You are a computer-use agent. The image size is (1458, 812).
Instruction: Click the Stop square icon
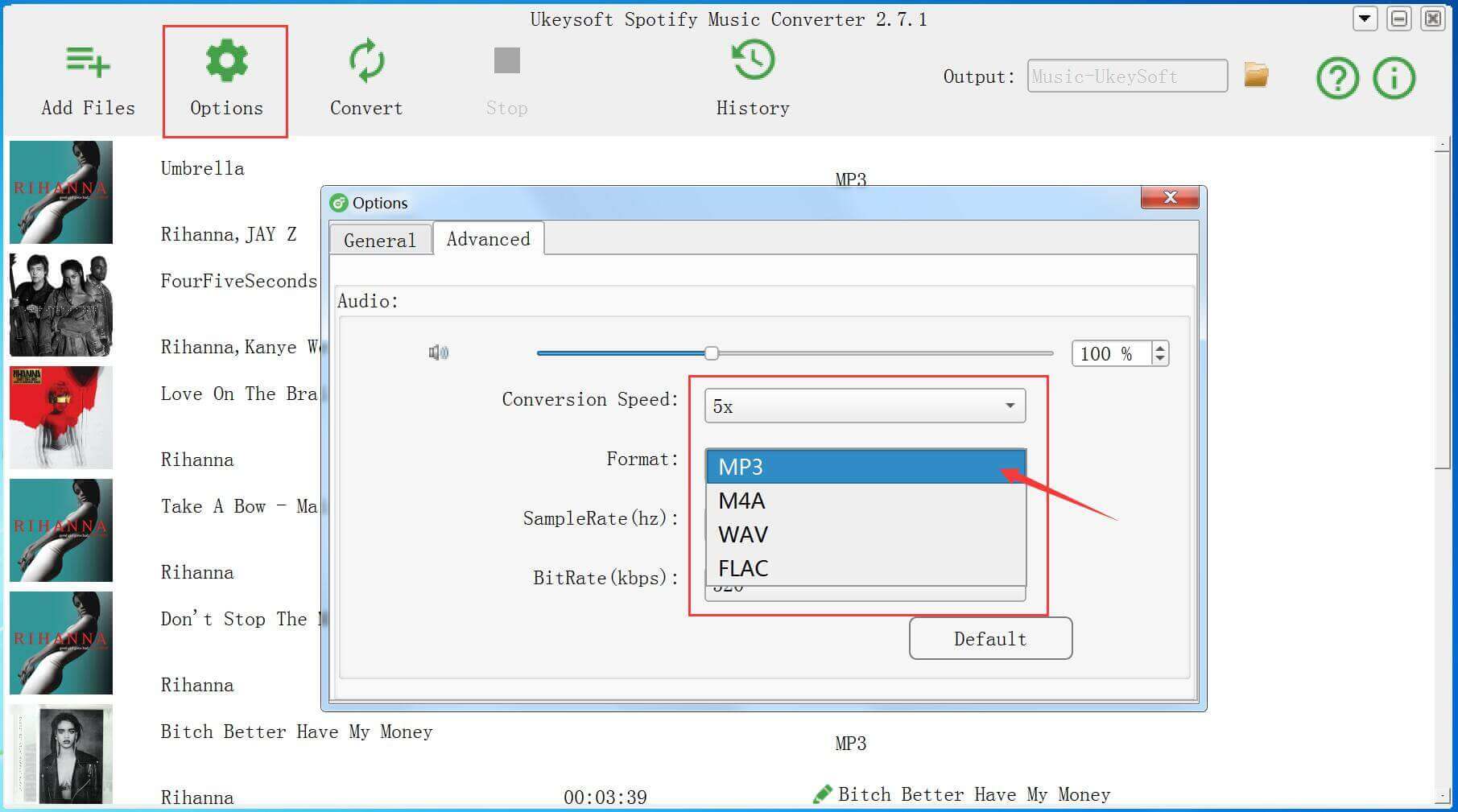(506, 60)
